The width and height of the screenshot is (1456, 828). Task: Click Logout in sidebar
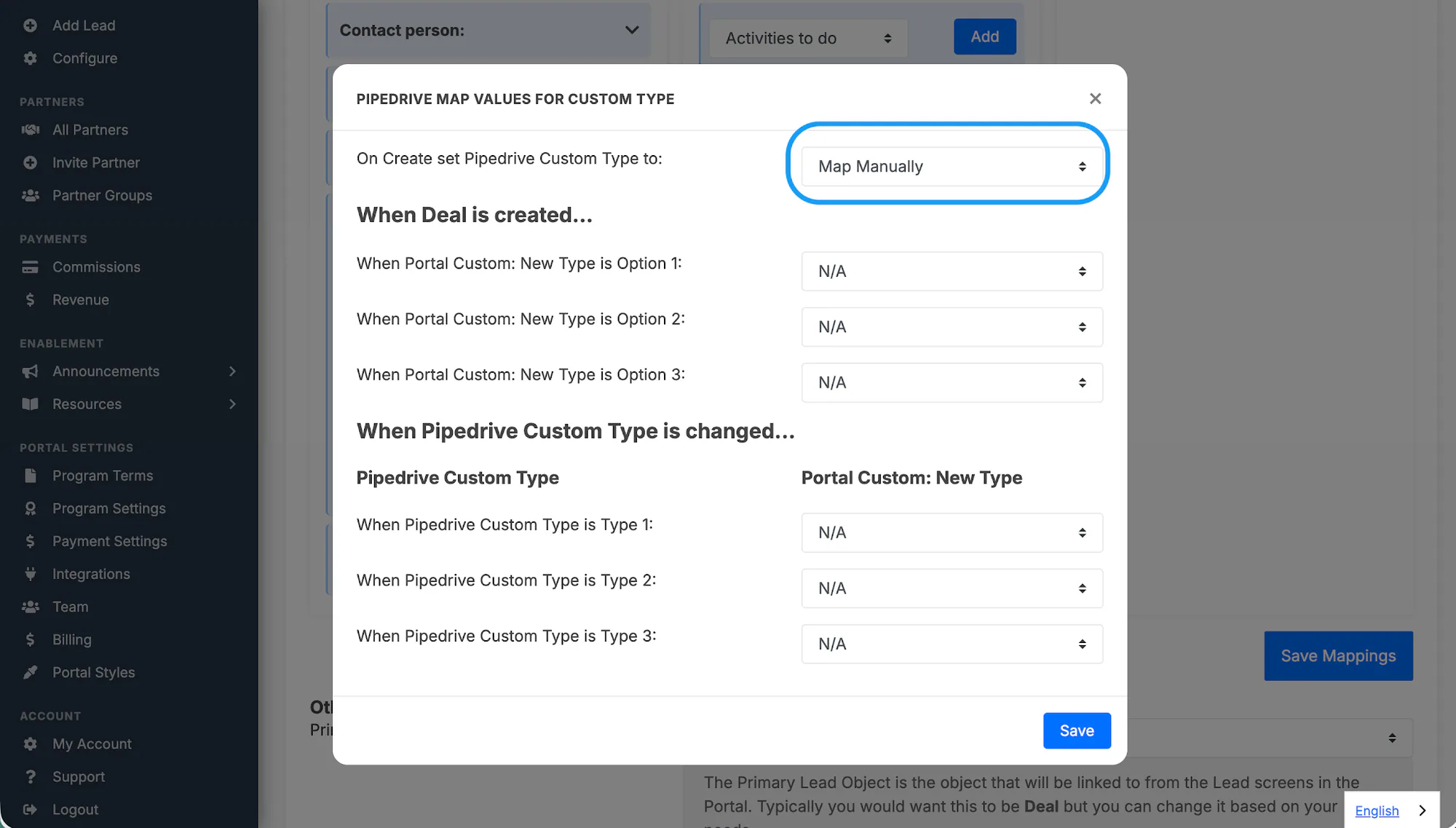pos(76,810)
